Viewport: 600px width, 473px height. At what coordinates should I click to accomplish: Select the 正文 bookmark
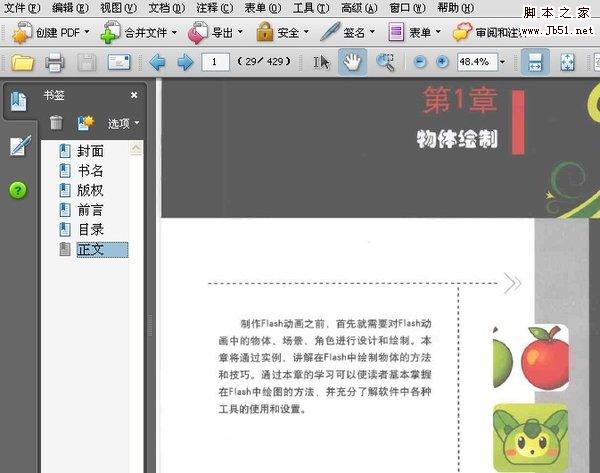(x=102, y=250)
